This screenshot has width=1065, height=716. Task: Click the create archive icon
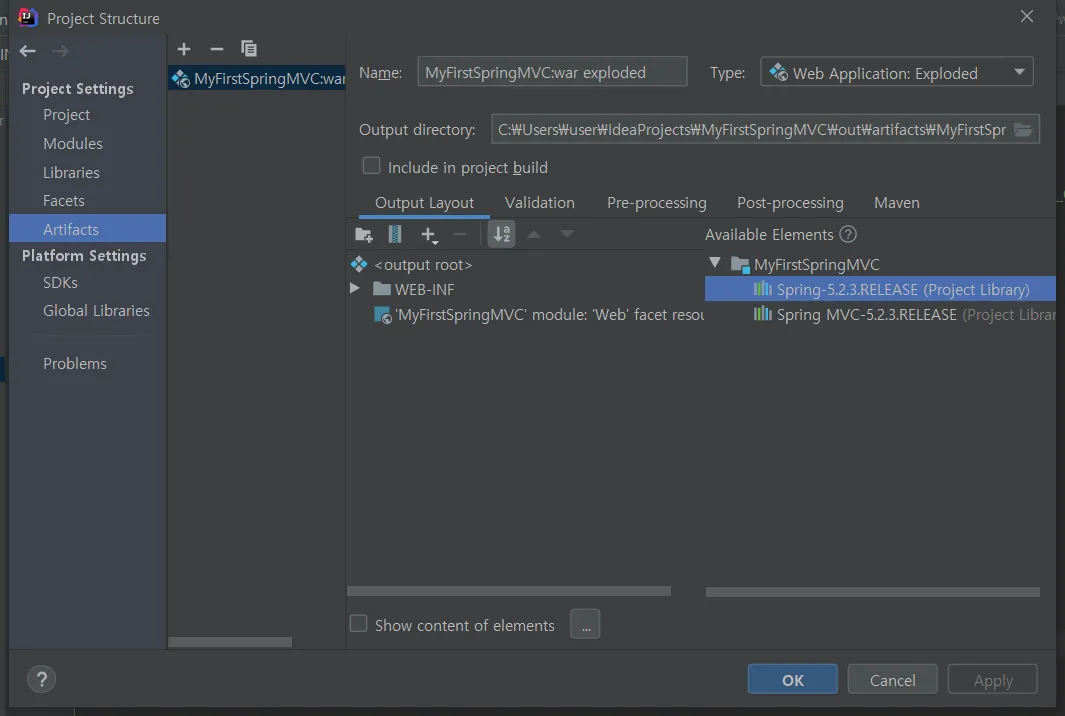pos(395,235)
